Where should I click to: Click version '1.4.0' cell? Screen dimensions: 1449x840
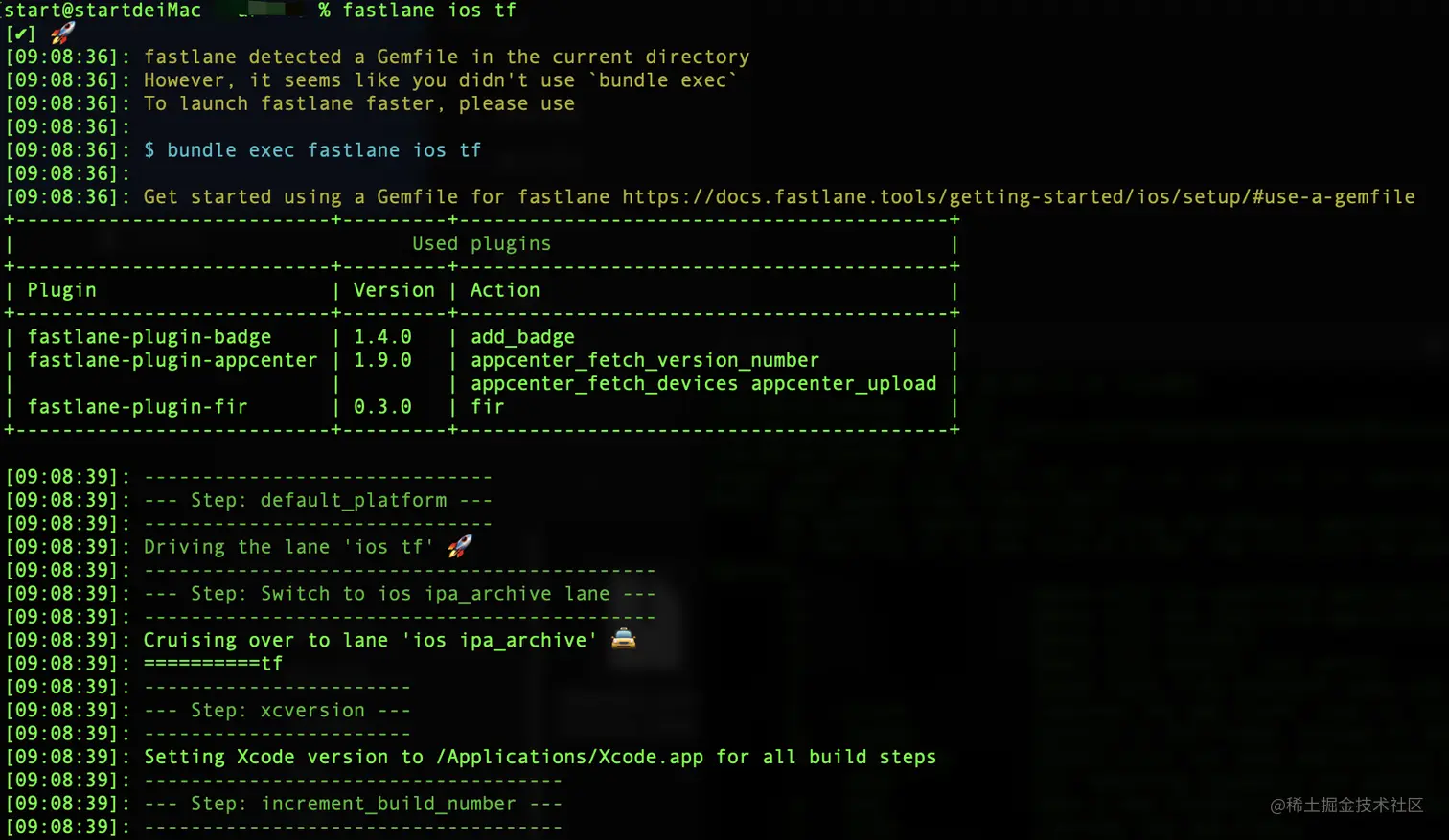point(382,337)
